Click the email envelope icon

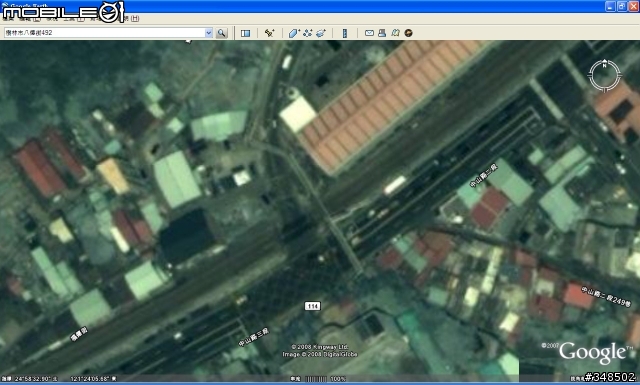(369, 33)
